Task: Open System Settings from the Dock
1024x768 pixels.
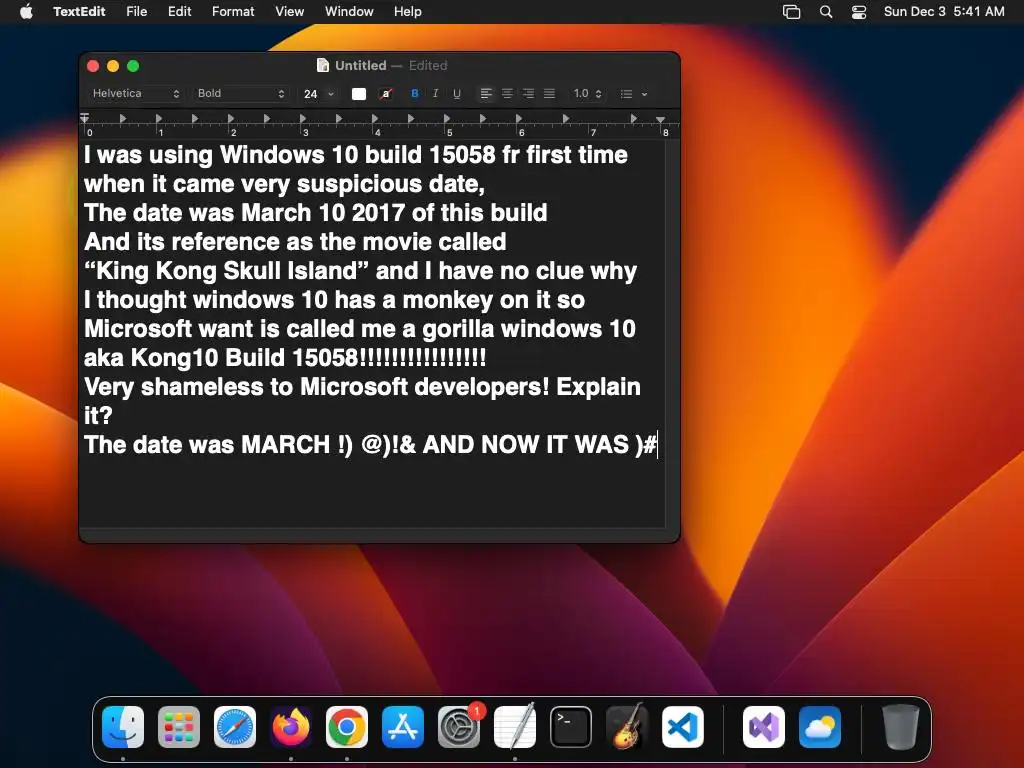Action: click(x=459, y=727)
